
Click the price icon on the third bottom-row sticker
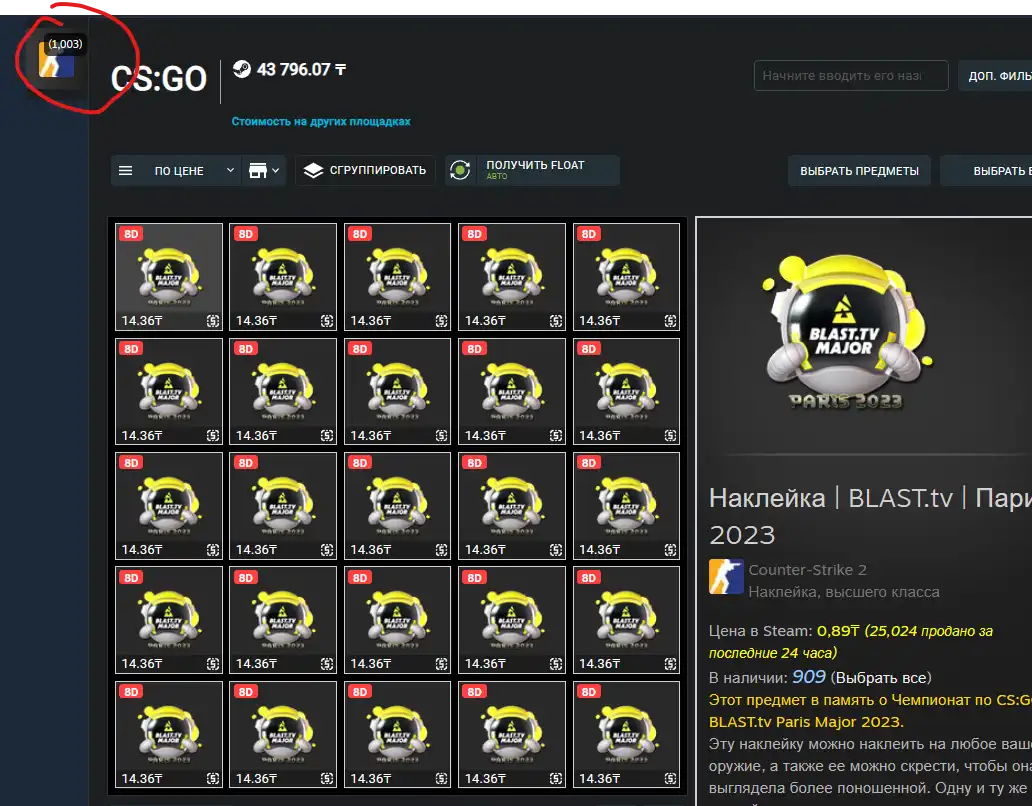coord(442,779)
